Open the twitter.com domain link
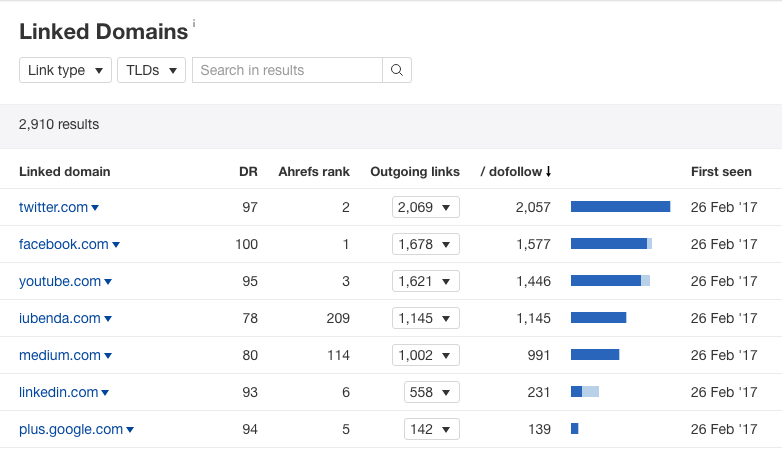Viewport: 782px width, 449px height. (53, 207)
